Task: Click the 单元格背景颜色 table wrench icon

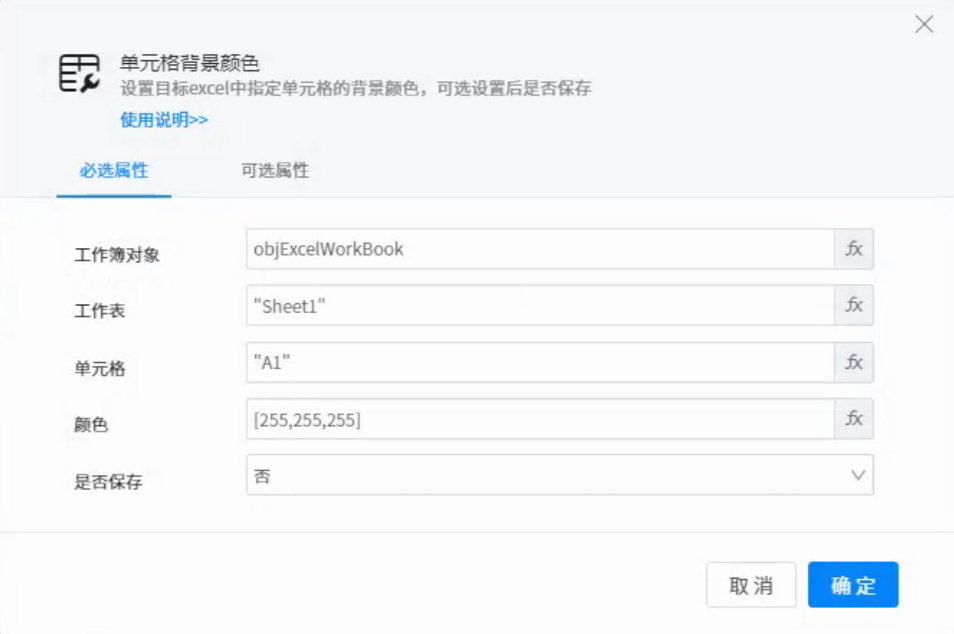Action: (x=80, y=74)
